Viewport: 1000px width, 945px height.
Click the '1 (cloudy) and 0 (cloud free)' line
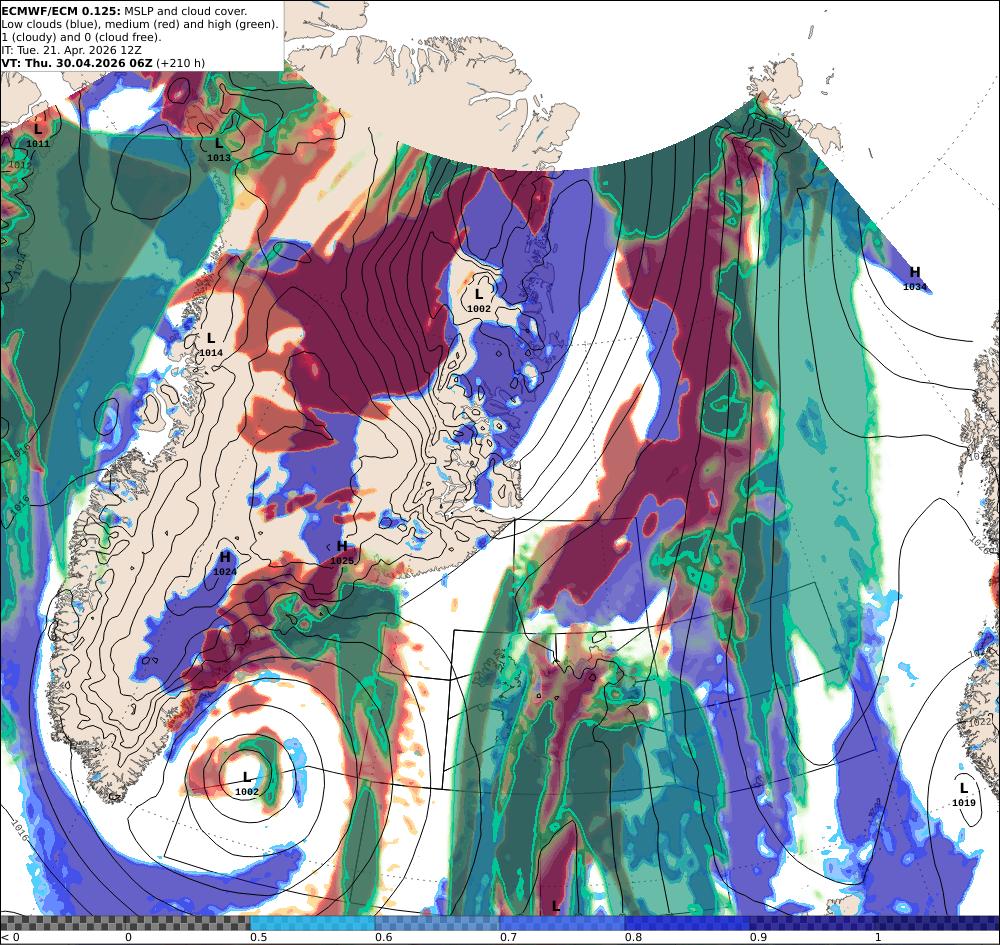(81, 37)
